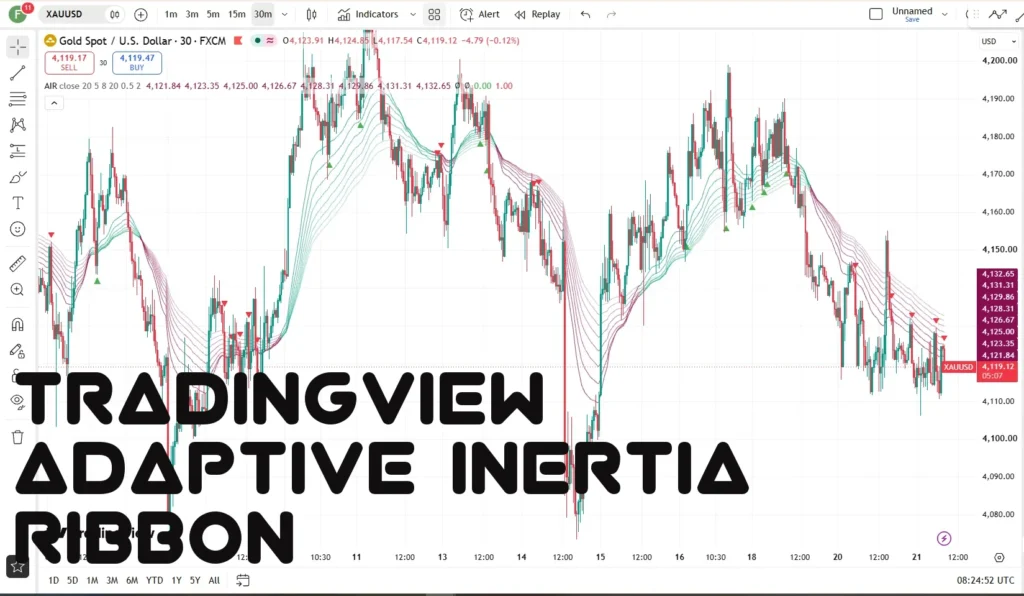
Task: Open chart settings gear on time axis
Action: pyautogui.click(x=999, y=557)
